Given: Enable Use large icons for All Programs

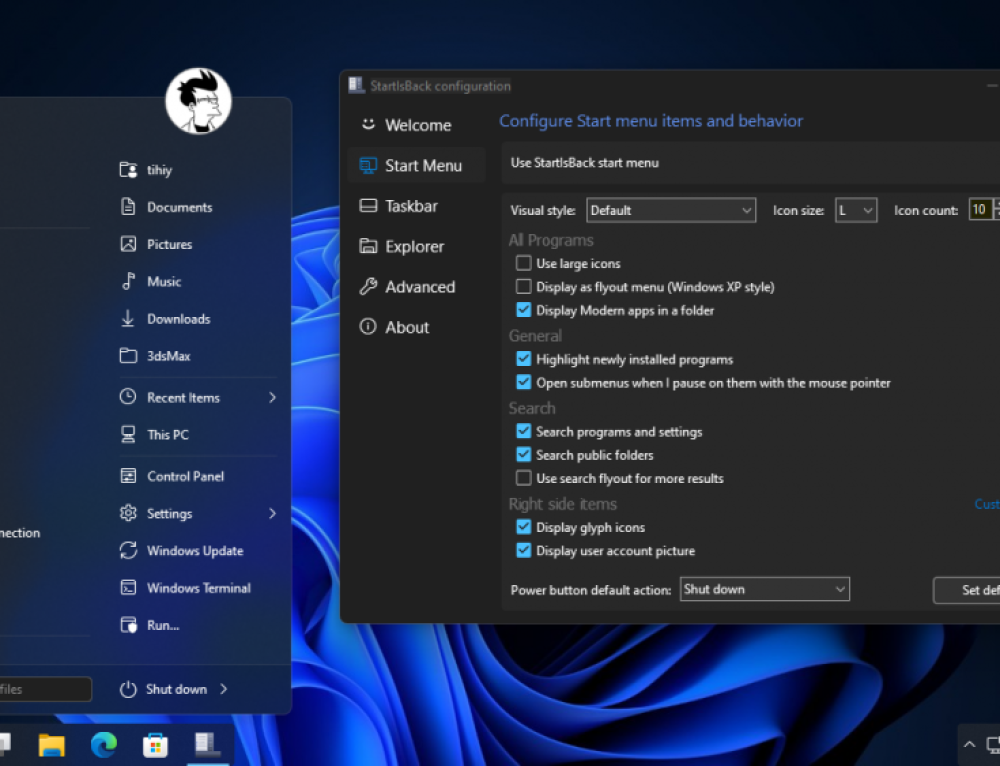Looking at the screenshot, I should click(x=523, y=263).
